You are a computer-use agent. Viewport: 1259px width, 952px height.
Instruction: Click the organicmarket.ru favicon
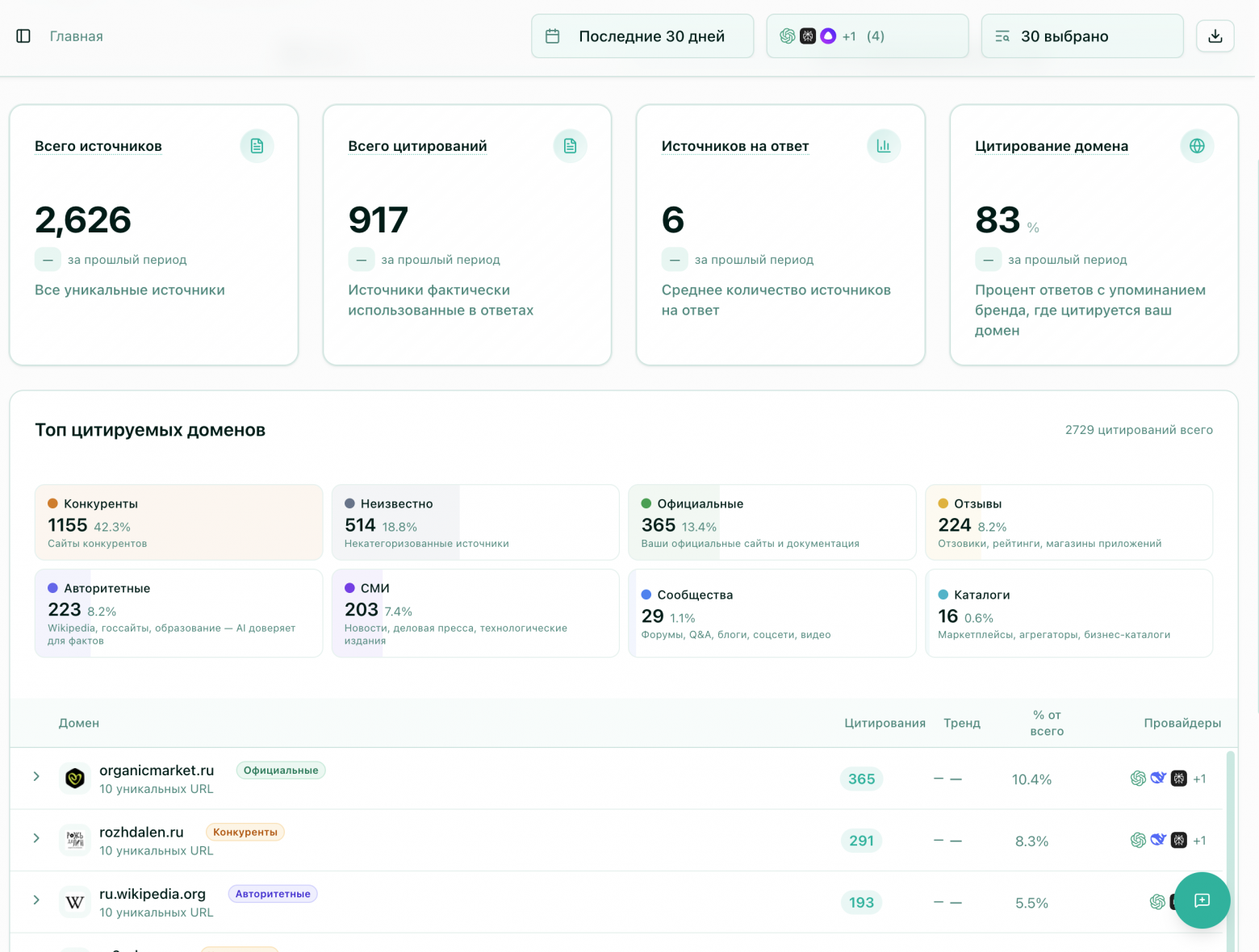(75, 779)
